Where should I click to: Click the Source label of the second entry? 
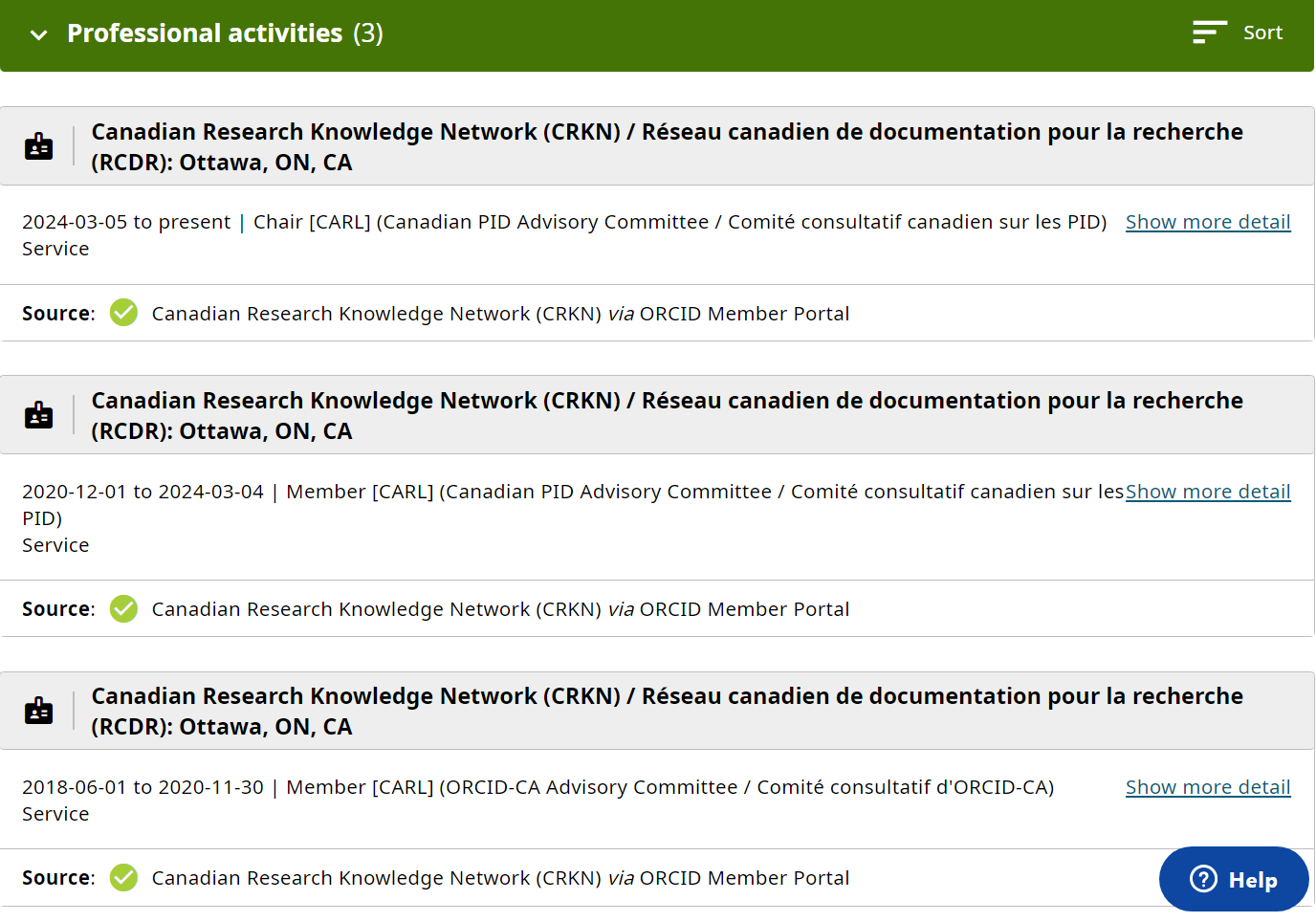55,608
